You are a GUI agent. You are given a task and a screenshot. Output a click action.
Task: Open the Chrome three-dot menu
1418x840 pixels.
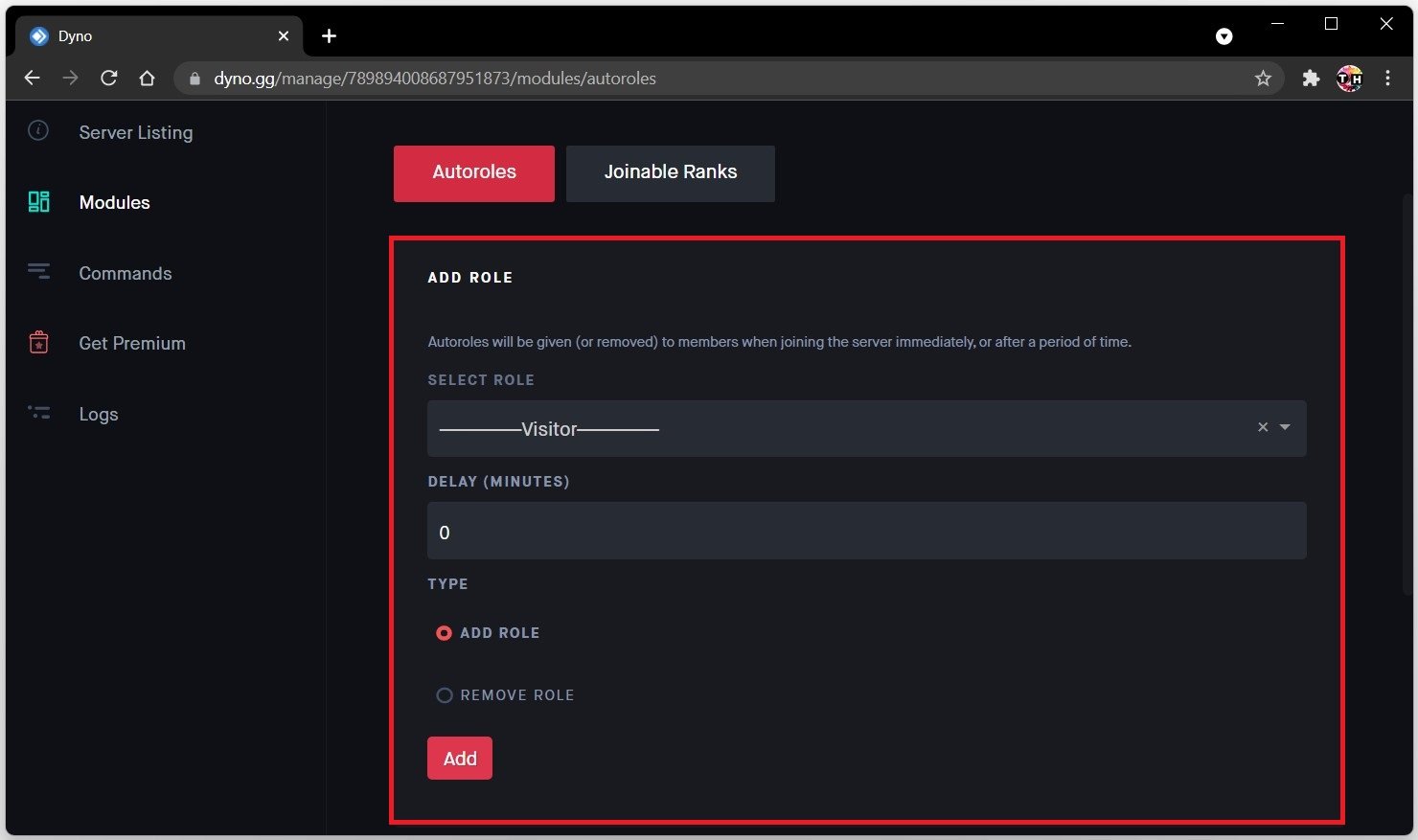click(x=1387, y=79)
